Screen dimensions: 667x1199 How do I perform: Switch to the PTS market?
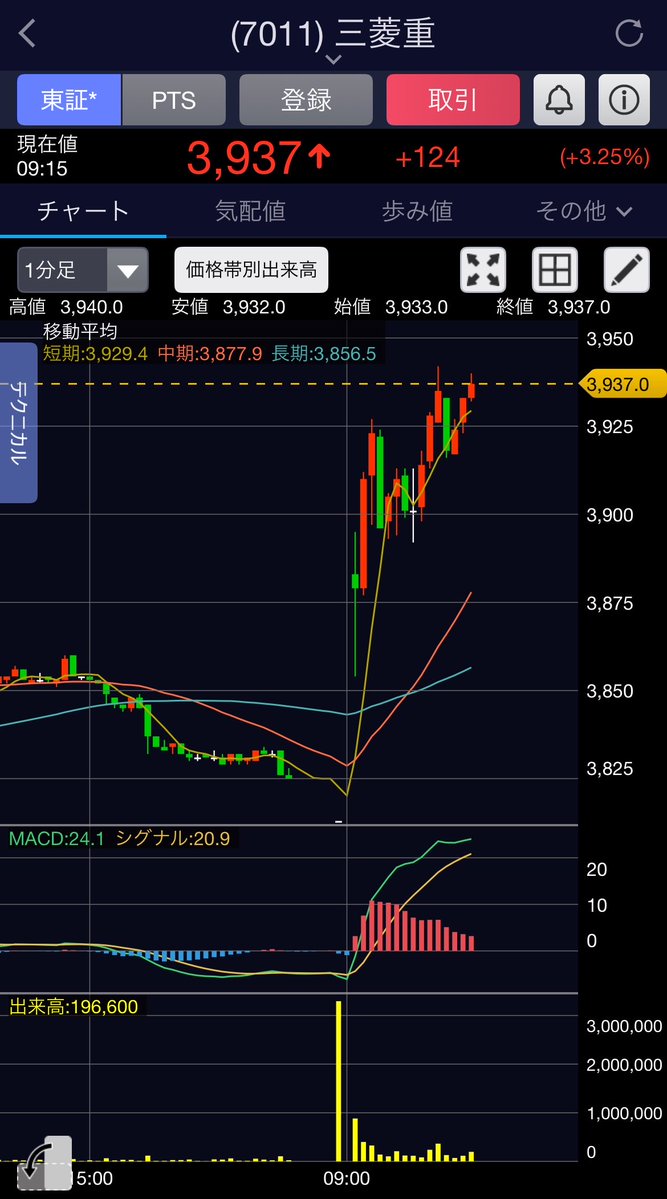tap(174, 99)
